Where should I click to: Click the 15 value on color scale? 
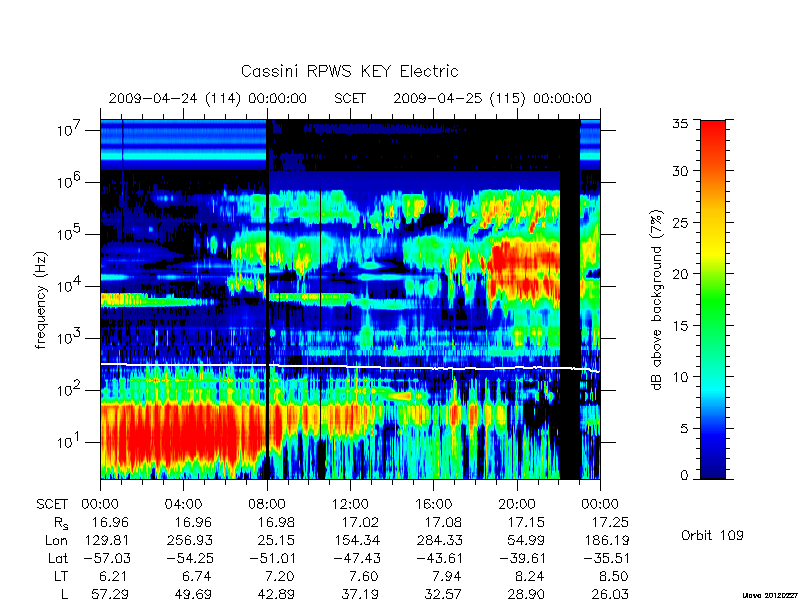tap(680, 326)
